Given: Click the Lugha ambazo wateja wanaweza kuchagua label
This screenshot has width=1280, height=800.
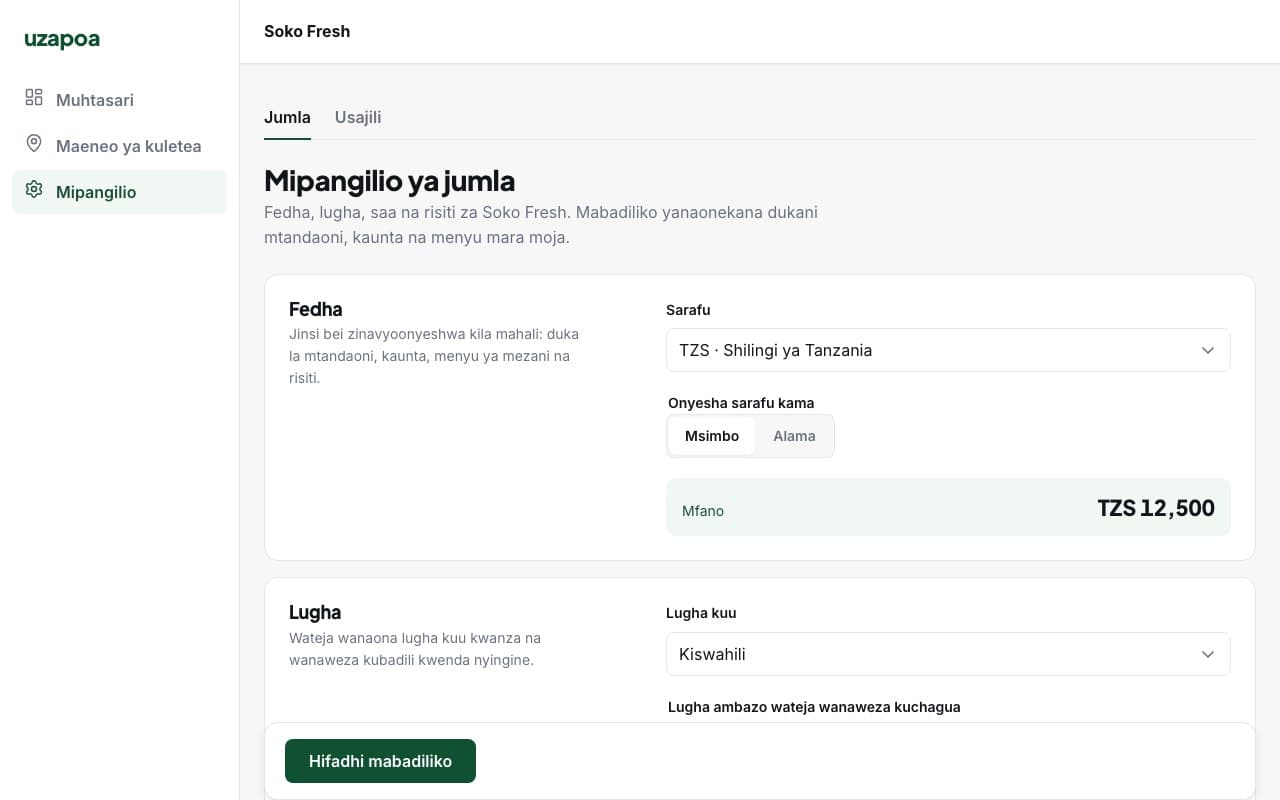Looking at the screenshot, I should [814, 707].
